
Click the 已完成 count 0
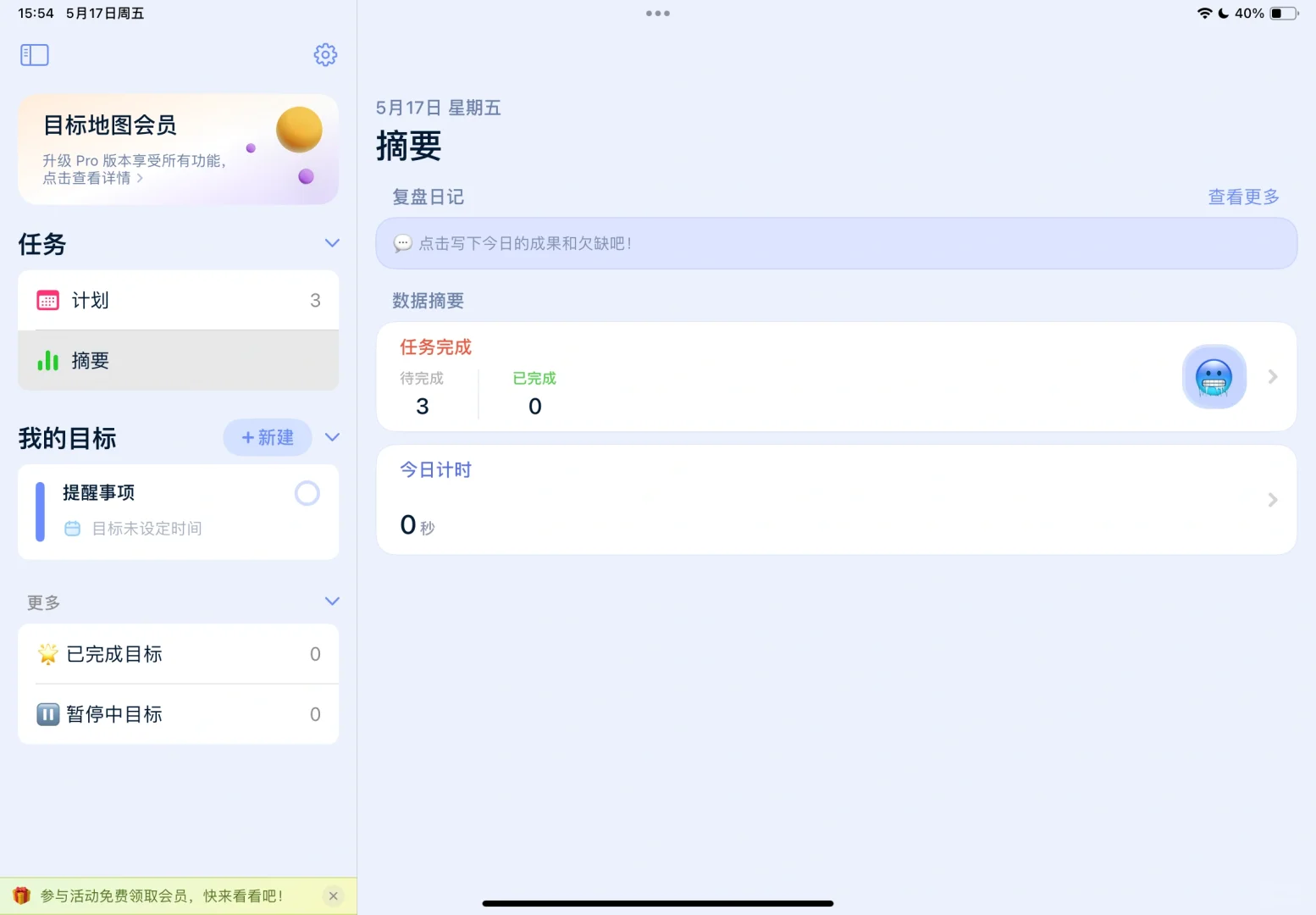(x=535, y=407)
